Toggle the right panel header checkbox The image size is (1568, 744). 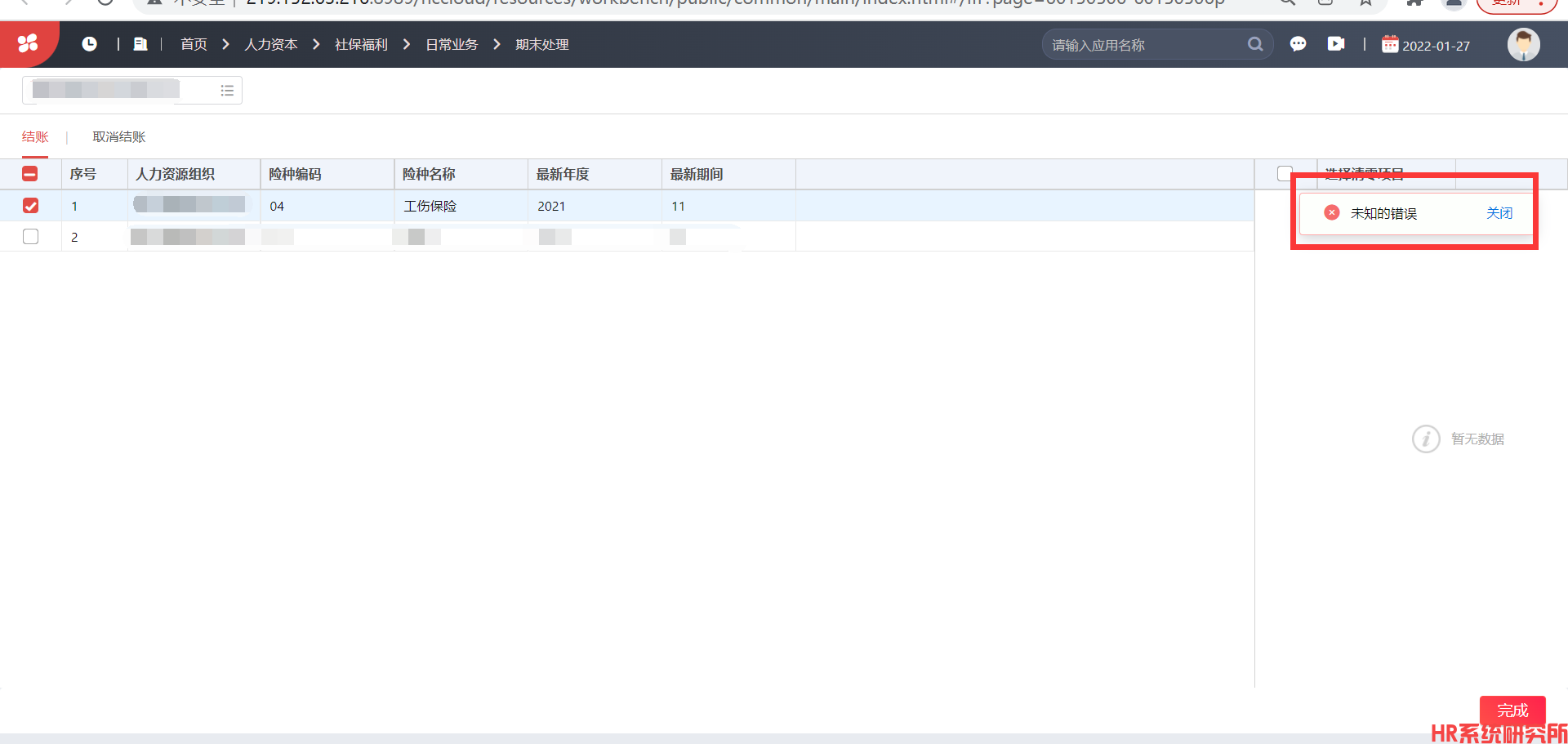(1285, 173)
